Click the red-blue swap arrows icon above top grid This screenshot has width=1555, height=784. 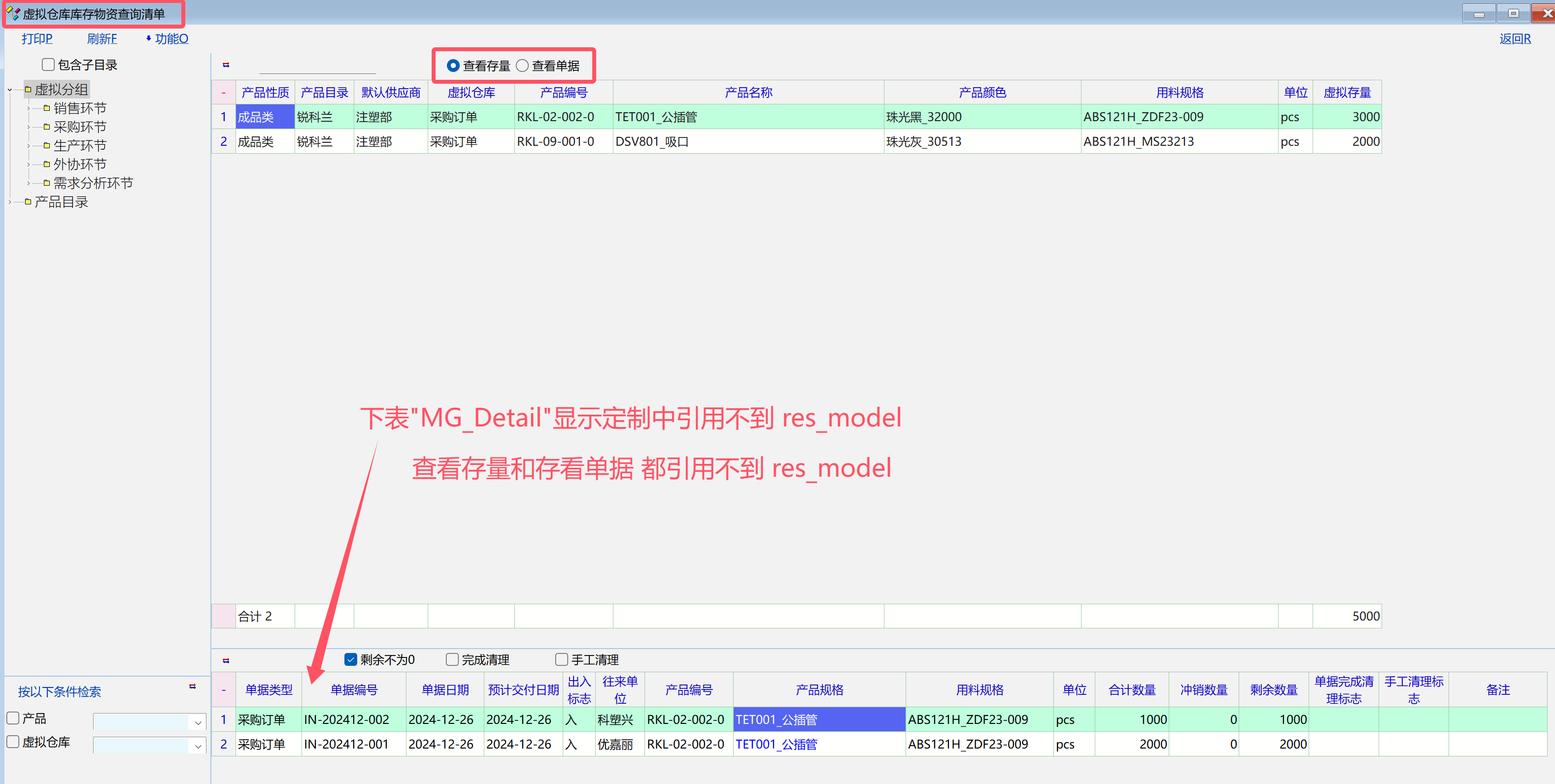pos(226,65)
